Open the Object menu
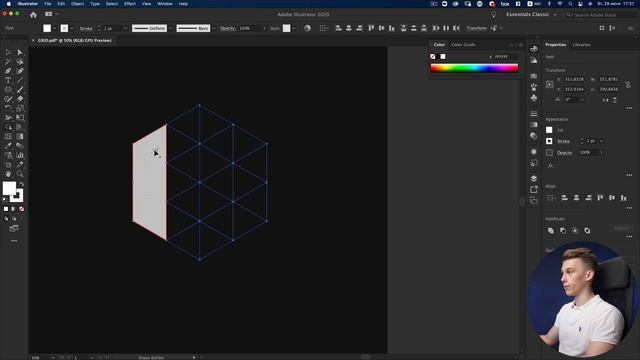Image resolution: width=640 pixels, height=360 pixels. point(78,4)
